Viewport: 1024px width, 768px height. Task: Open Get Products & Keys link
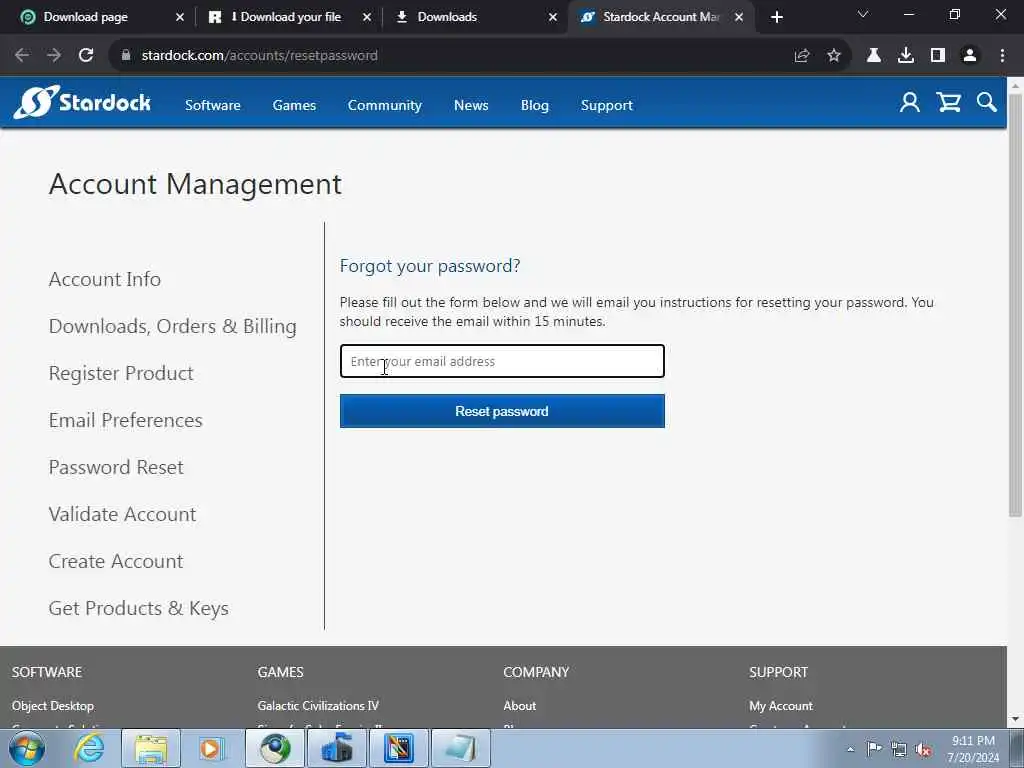pos(138,608)
